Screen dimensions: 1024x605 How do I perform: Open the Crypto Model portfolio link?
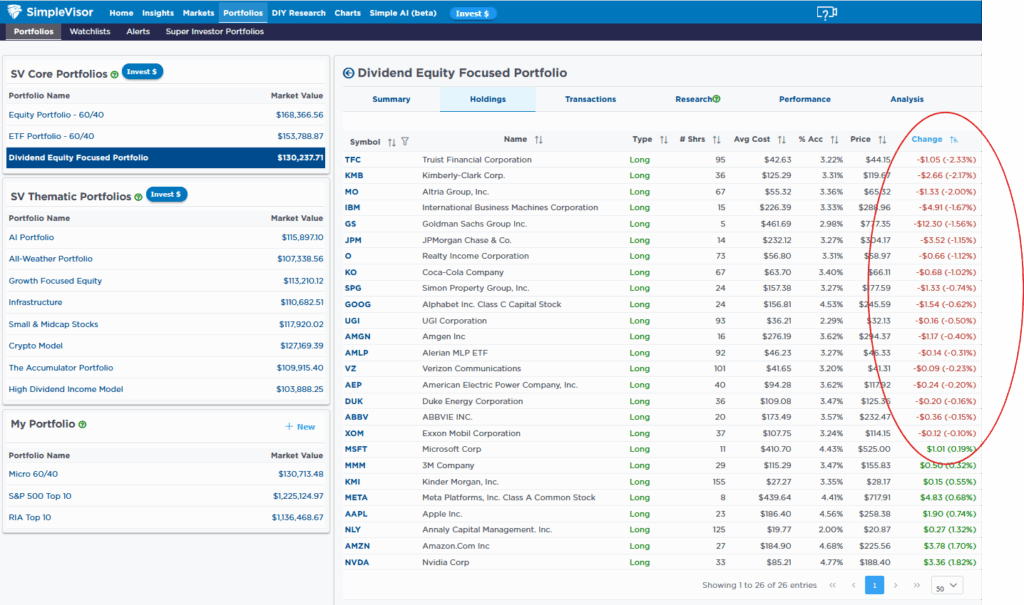tap(35, 346)
